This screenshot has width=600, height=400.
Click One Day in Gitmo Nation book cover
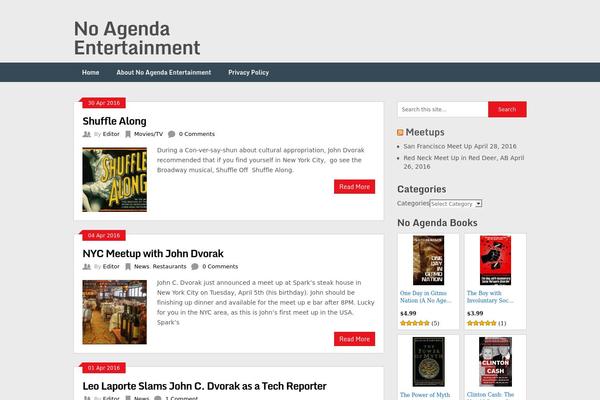point(428,260)
